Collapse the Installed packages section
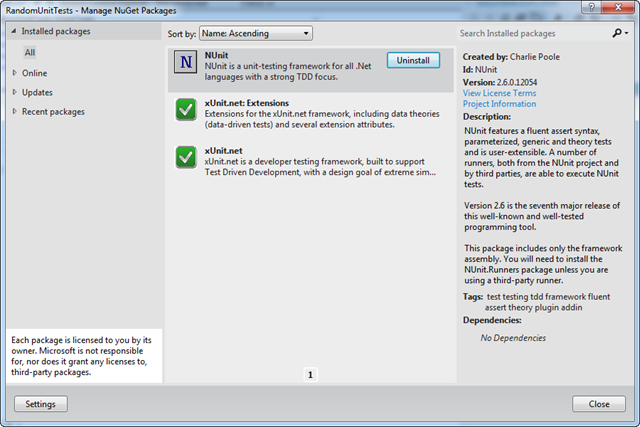This screenshot has height=427, width=640. [x=14, y=31]
